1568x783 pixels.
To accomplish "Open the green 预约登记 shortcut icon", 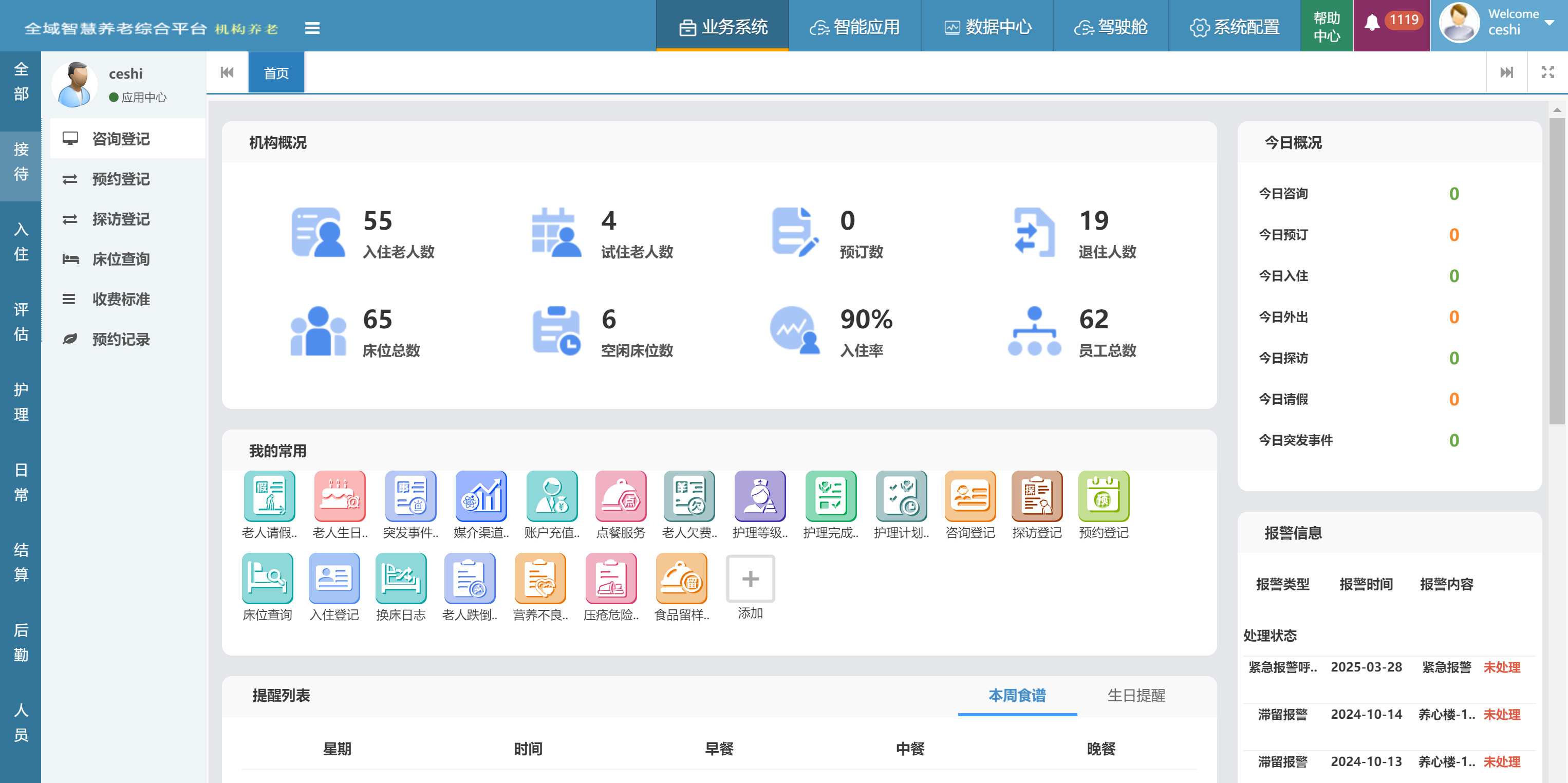I will pyautogui.click(x=1104, y=496).
